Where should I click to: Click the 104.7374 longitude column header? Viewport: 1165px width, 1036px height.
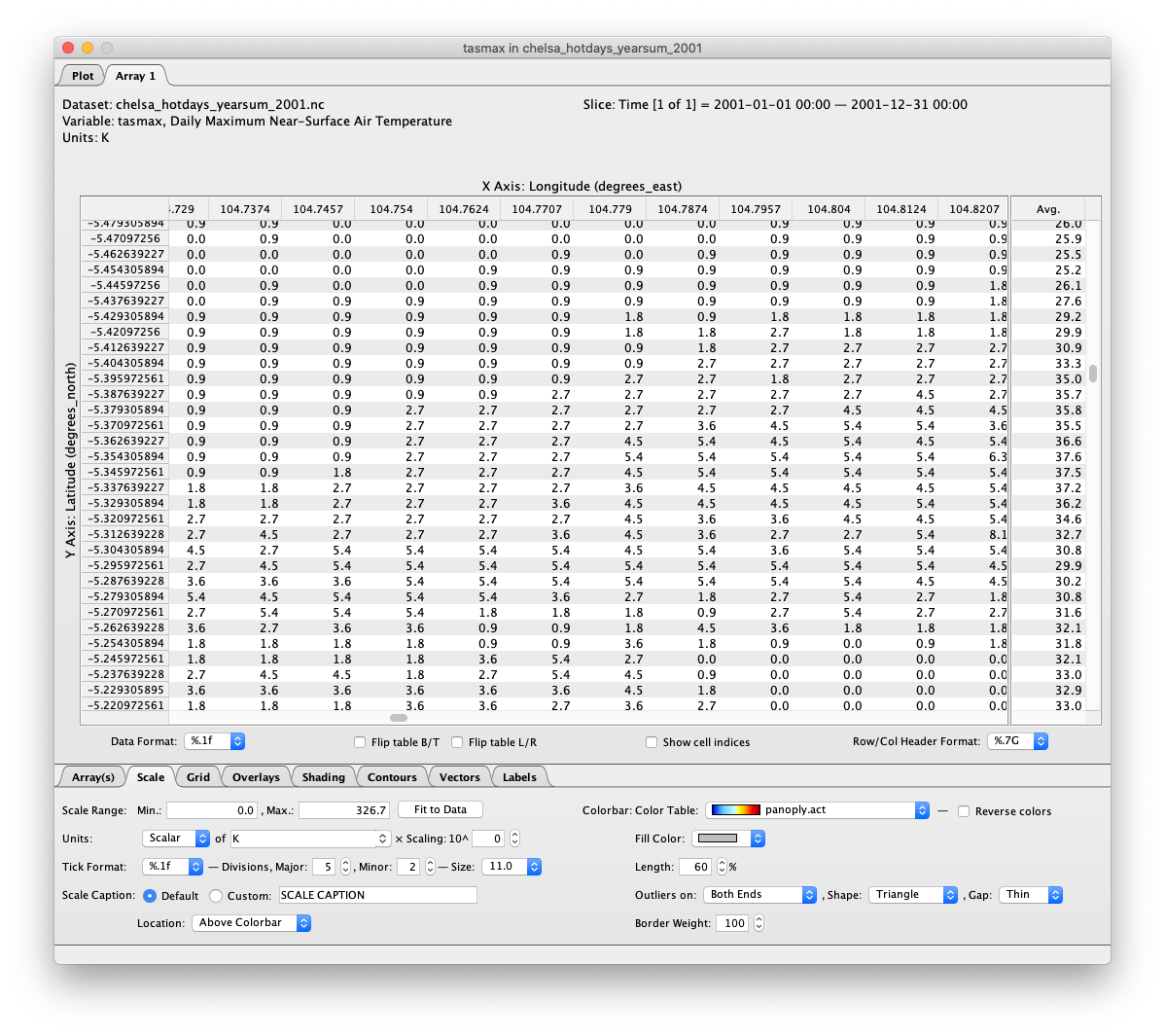click(x=245, y=209)
